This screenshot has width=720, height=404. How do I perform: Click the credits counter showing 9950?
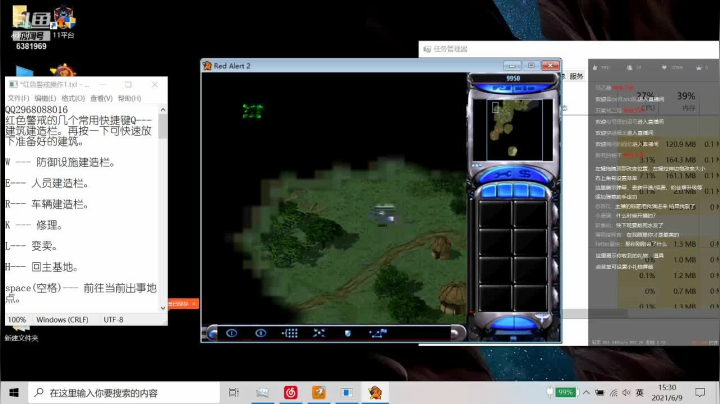coord(513,79)
